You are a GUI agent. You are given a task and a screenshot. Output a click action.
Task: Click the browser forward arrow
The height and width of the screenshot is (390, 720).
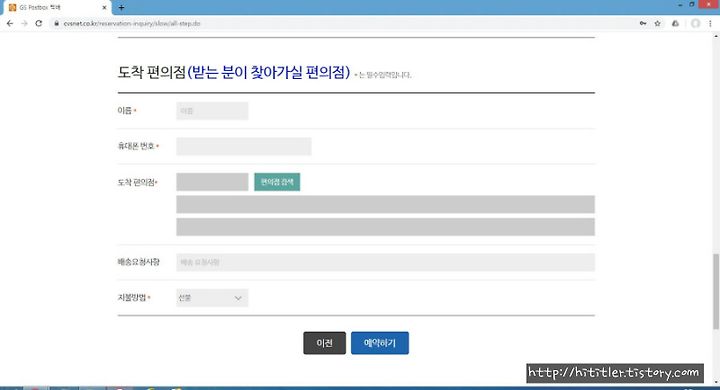click(24, 23)
